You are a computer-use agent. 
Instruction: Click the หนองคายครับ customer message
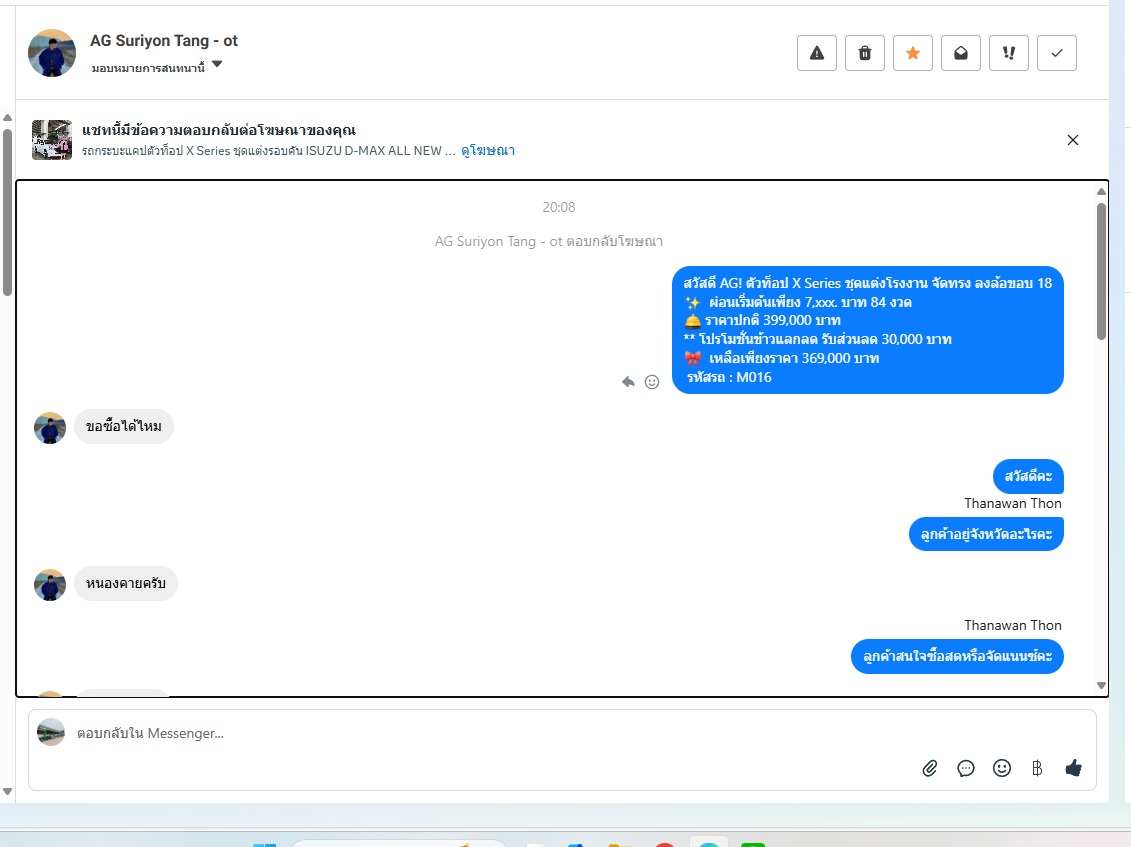click(x=126, y=583)
